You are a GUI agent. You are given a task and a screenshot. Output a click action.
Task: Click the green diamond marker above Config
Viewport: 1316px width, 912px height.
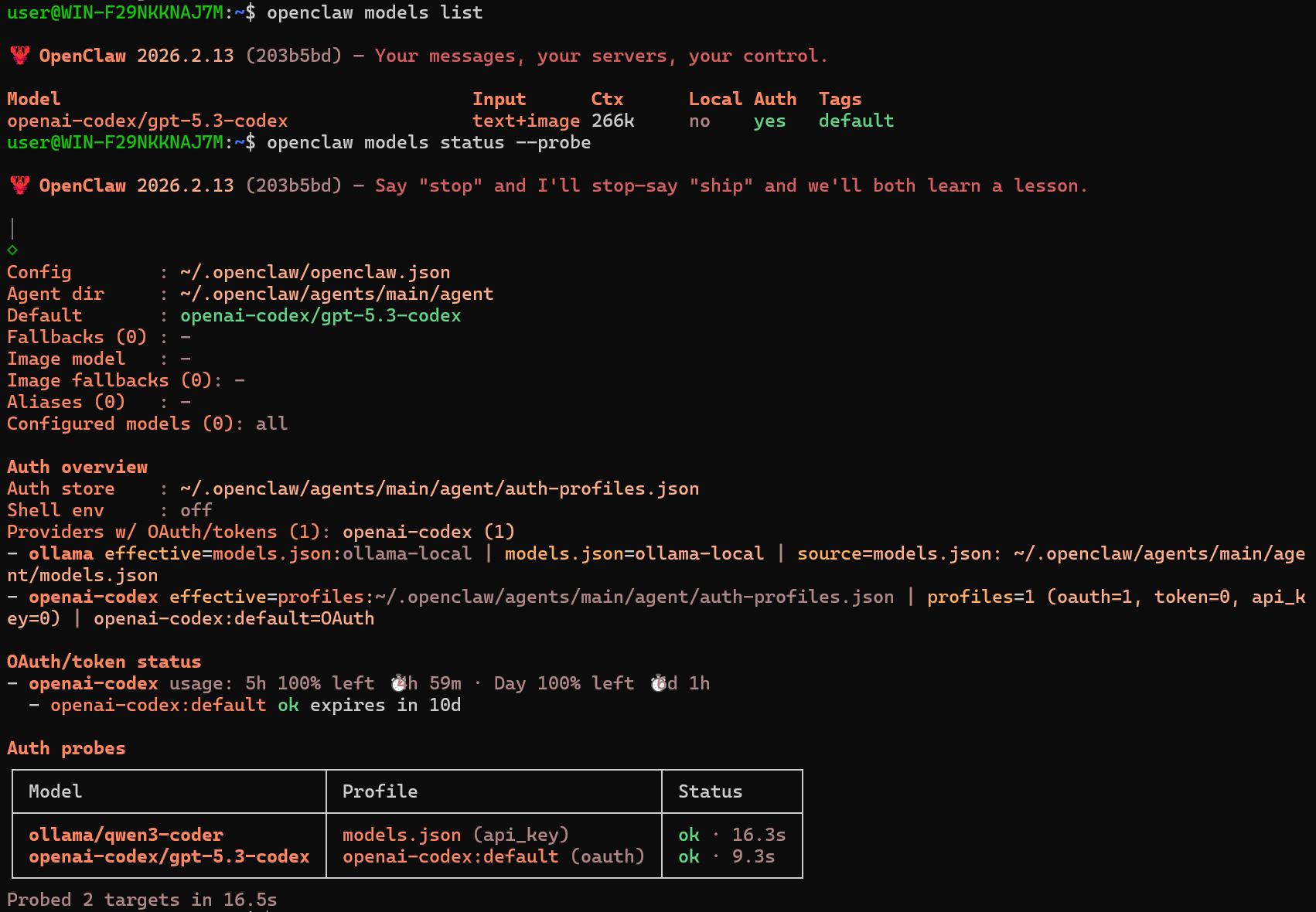[x=12, y=250]
